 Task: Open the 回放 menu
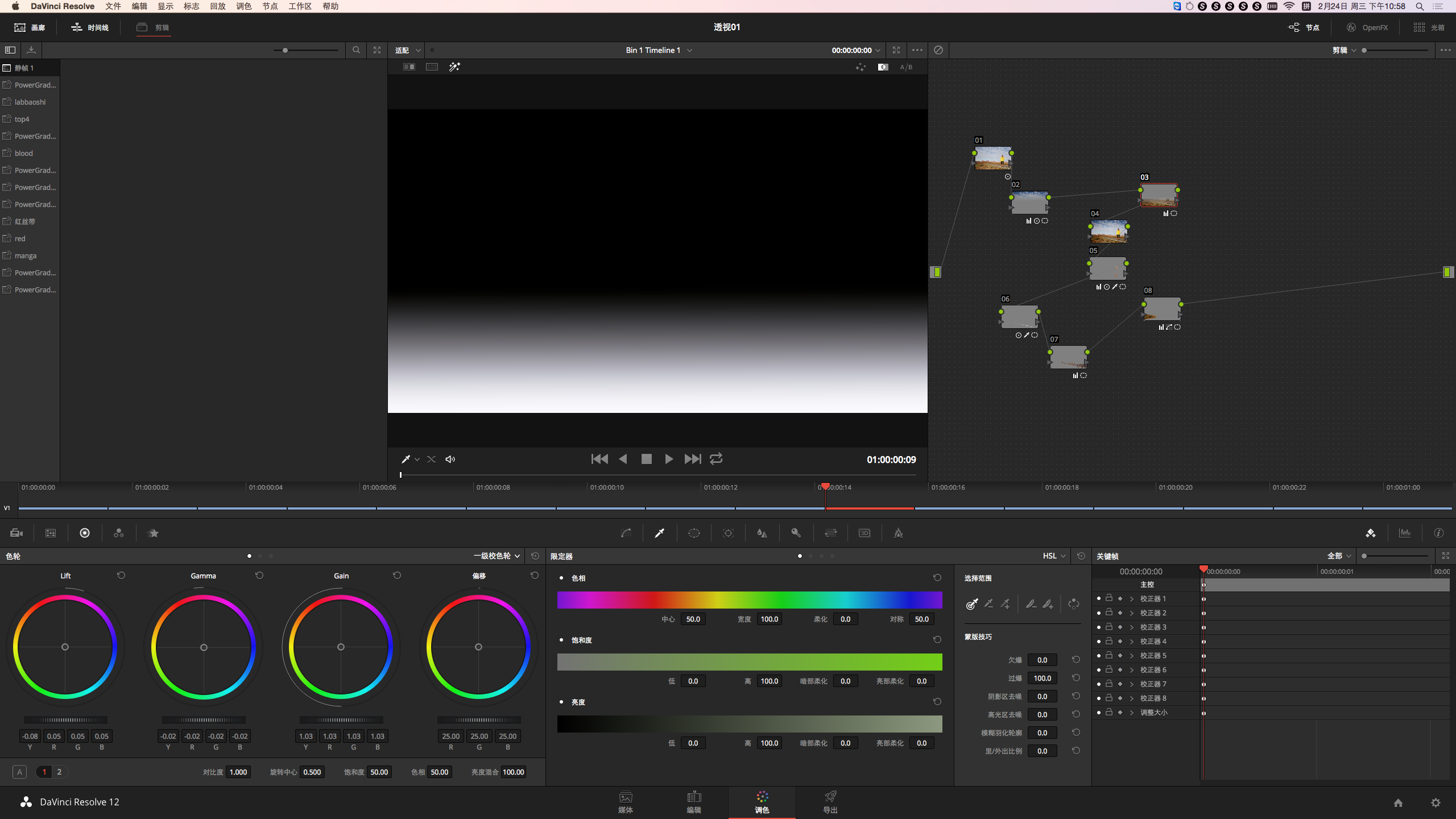coord(218,6)
